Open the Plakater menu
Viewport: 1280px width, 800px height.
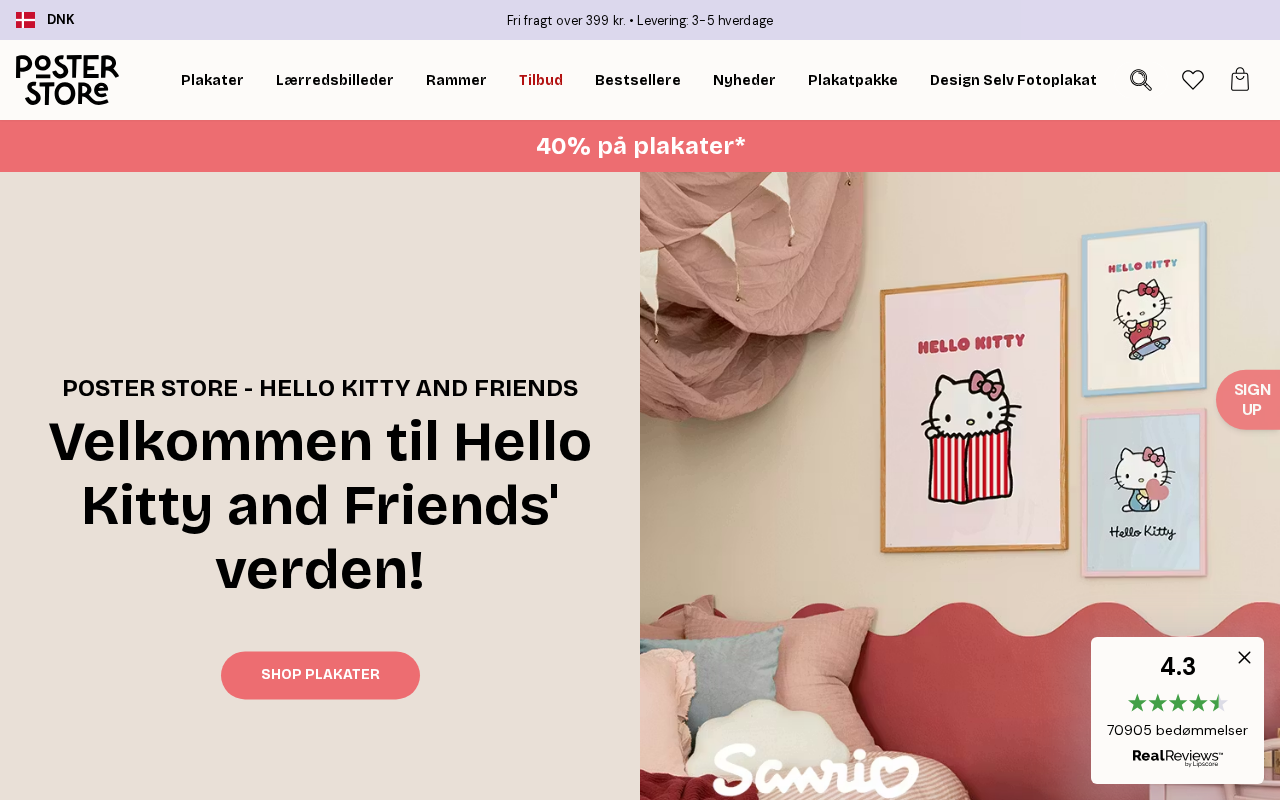pos(212,80)
